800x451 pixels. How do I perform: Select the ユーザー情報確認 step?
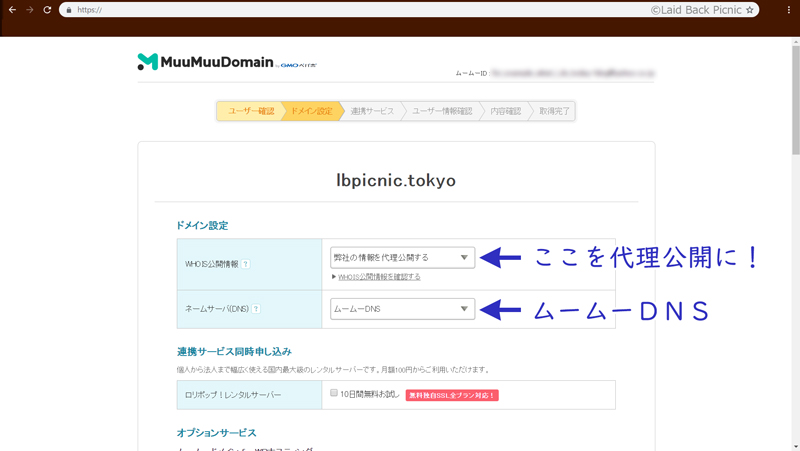[x=442, y=111]
